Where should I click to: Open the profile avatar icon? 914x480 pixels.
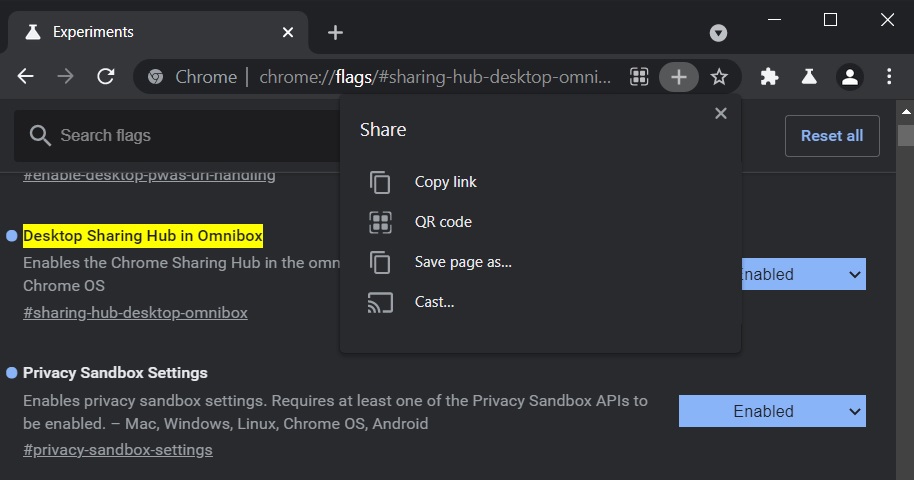click(850, 77)
